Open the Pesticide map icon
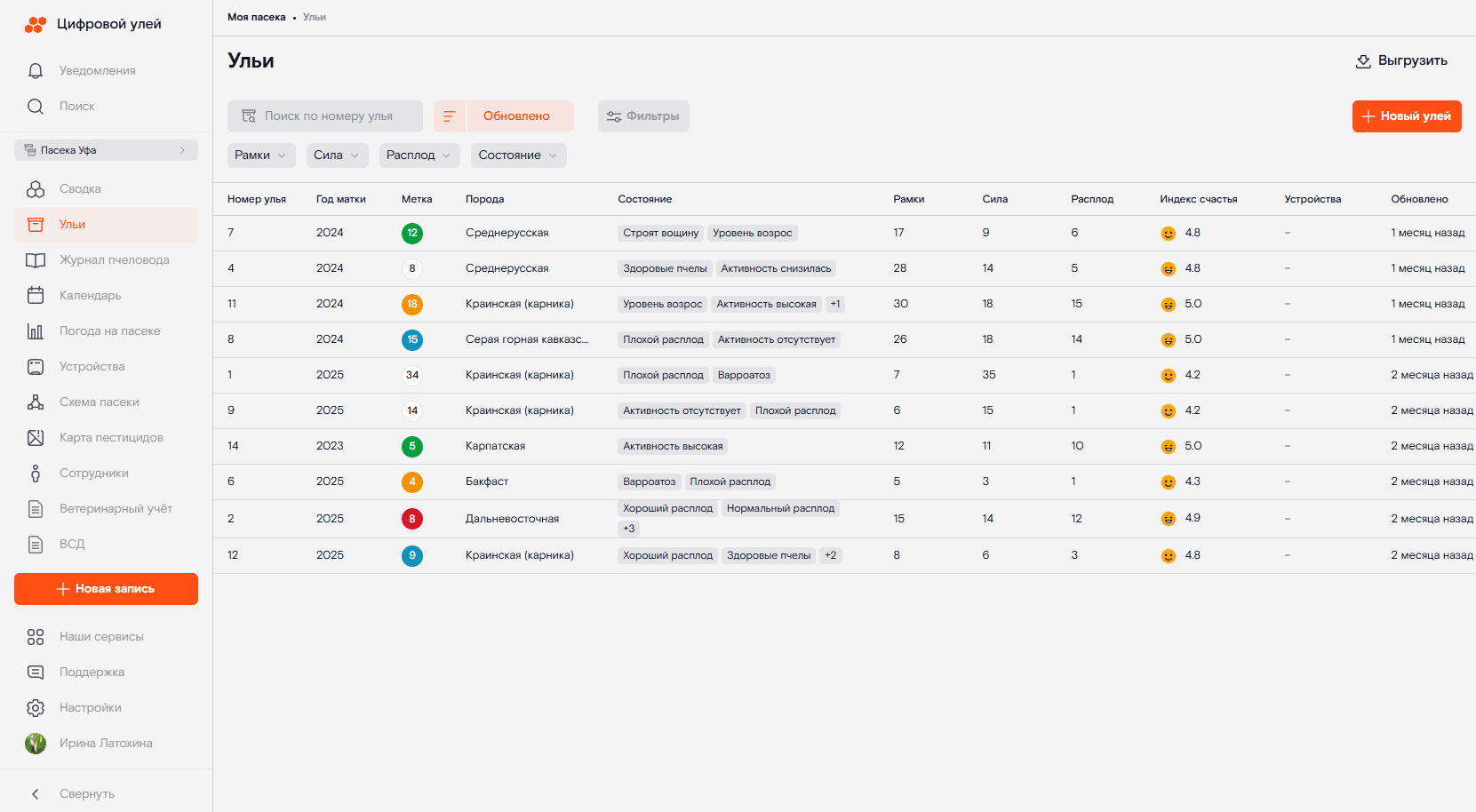Screen dimensions: 1476x812 [36, 438]
